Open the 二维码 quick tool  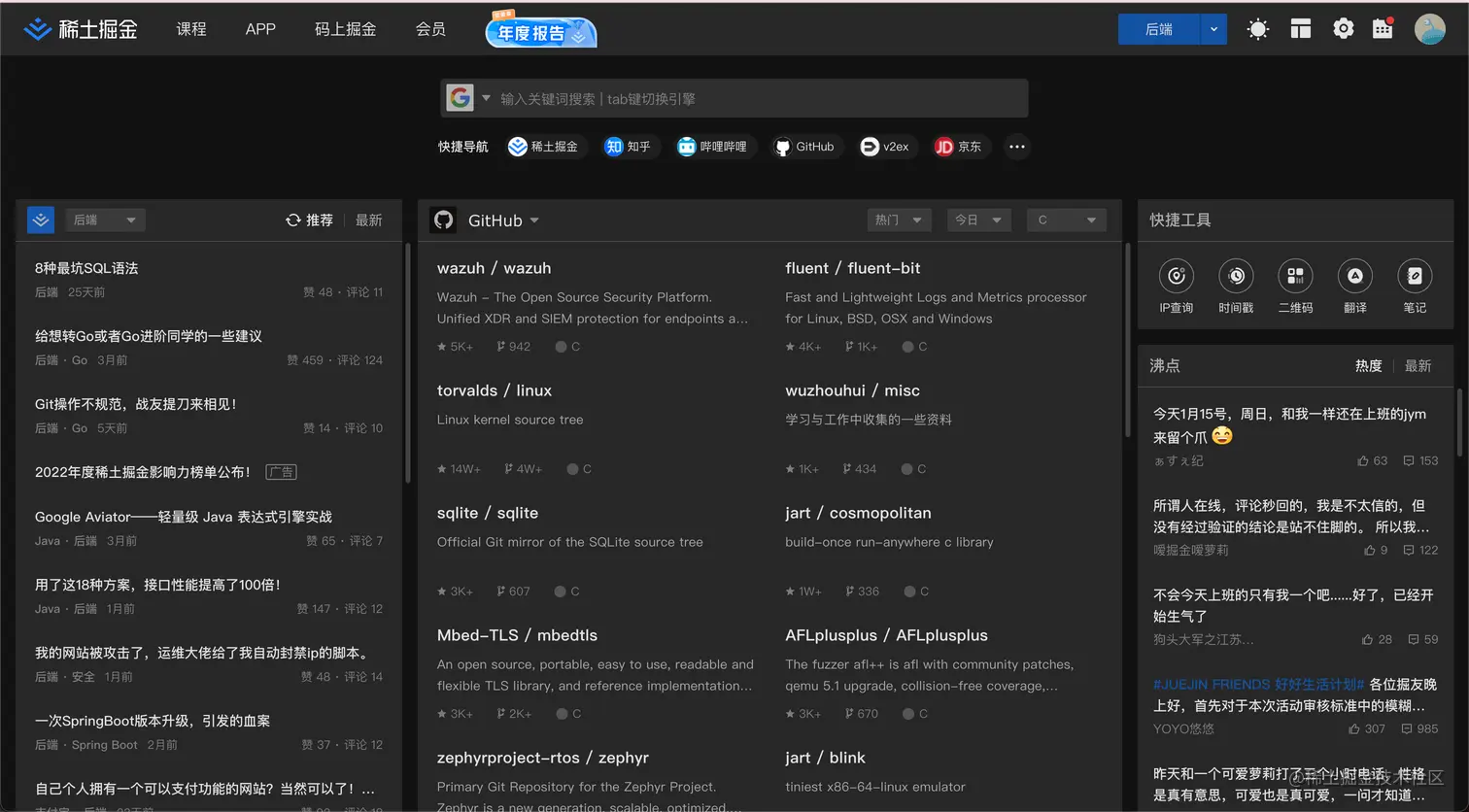1295,287
